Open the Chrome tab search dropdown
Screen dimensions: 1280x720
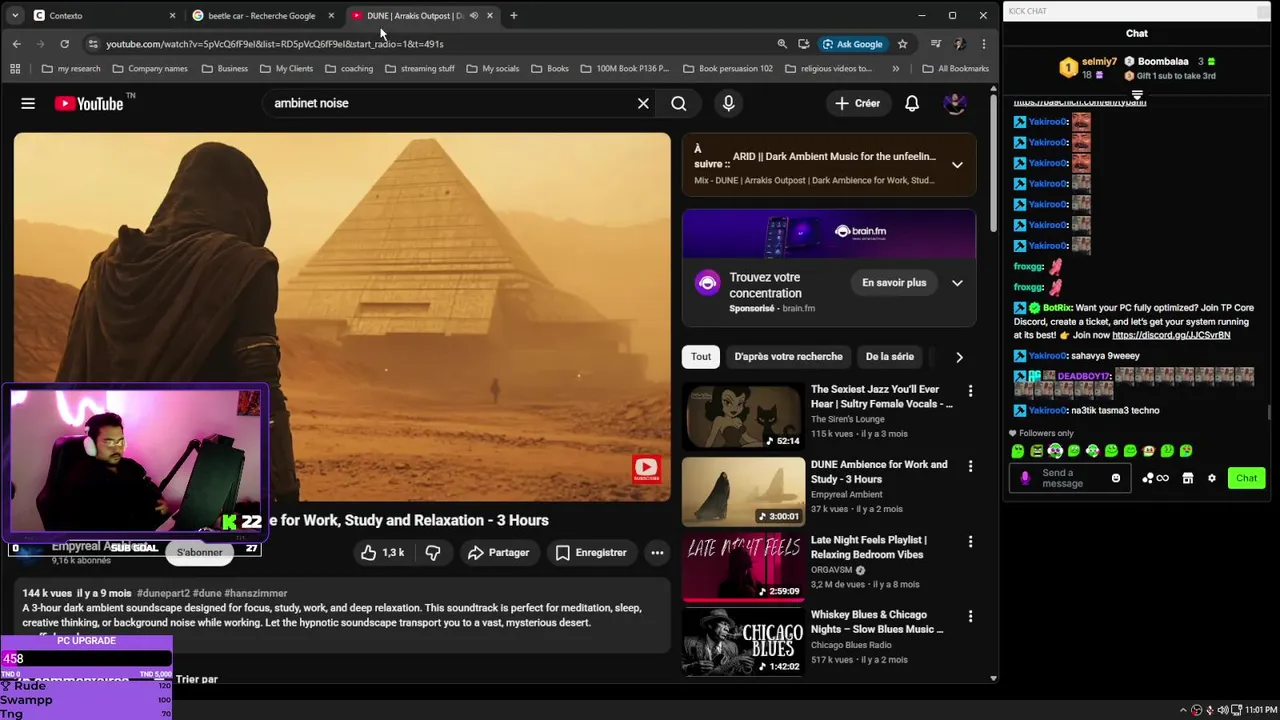point(14,16)
